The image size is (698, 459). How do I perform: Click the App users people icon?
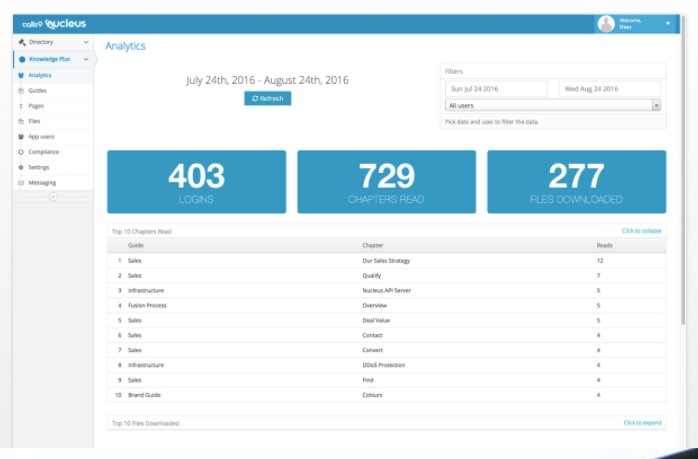[x=21, y=137]
